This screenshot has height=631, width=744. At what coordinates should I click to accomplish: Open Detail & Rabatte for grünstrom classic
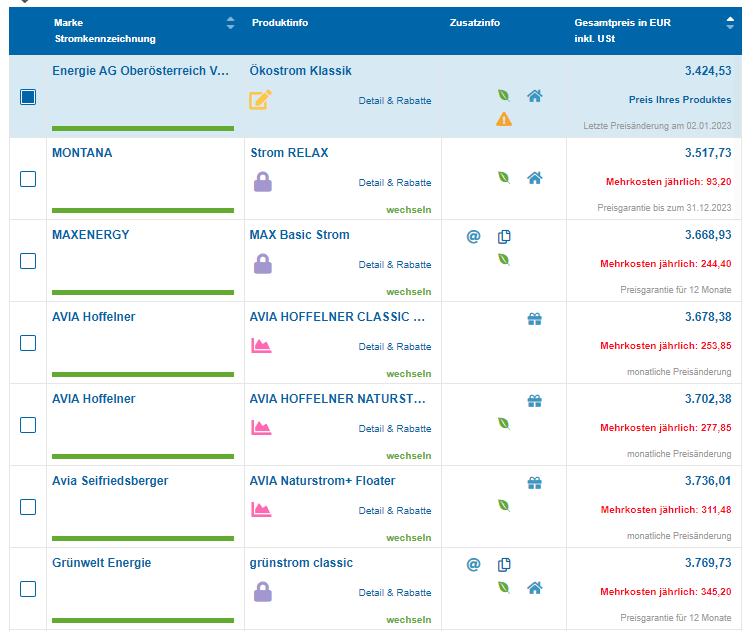pos(395,593)
